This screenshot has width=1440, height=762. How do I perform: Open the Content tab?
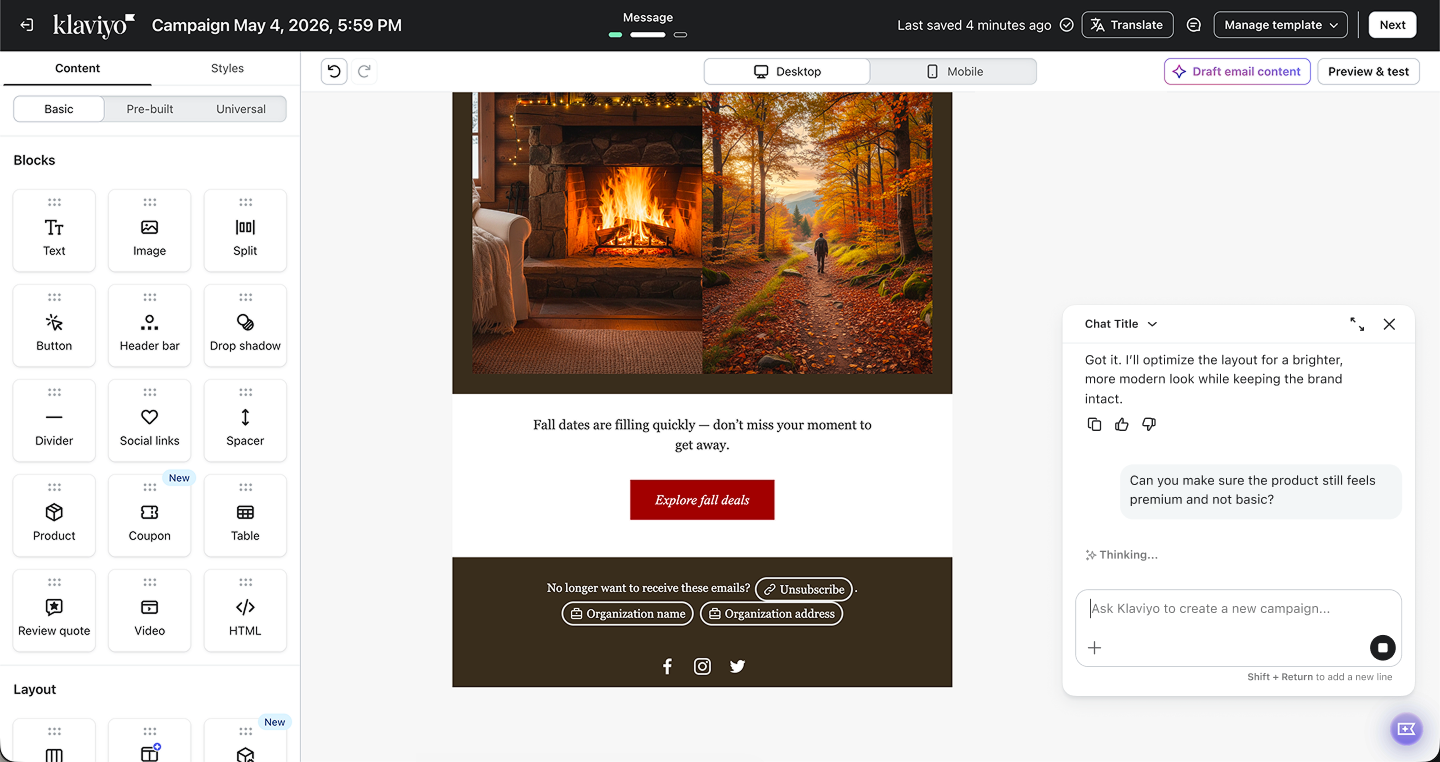(77, 68)
